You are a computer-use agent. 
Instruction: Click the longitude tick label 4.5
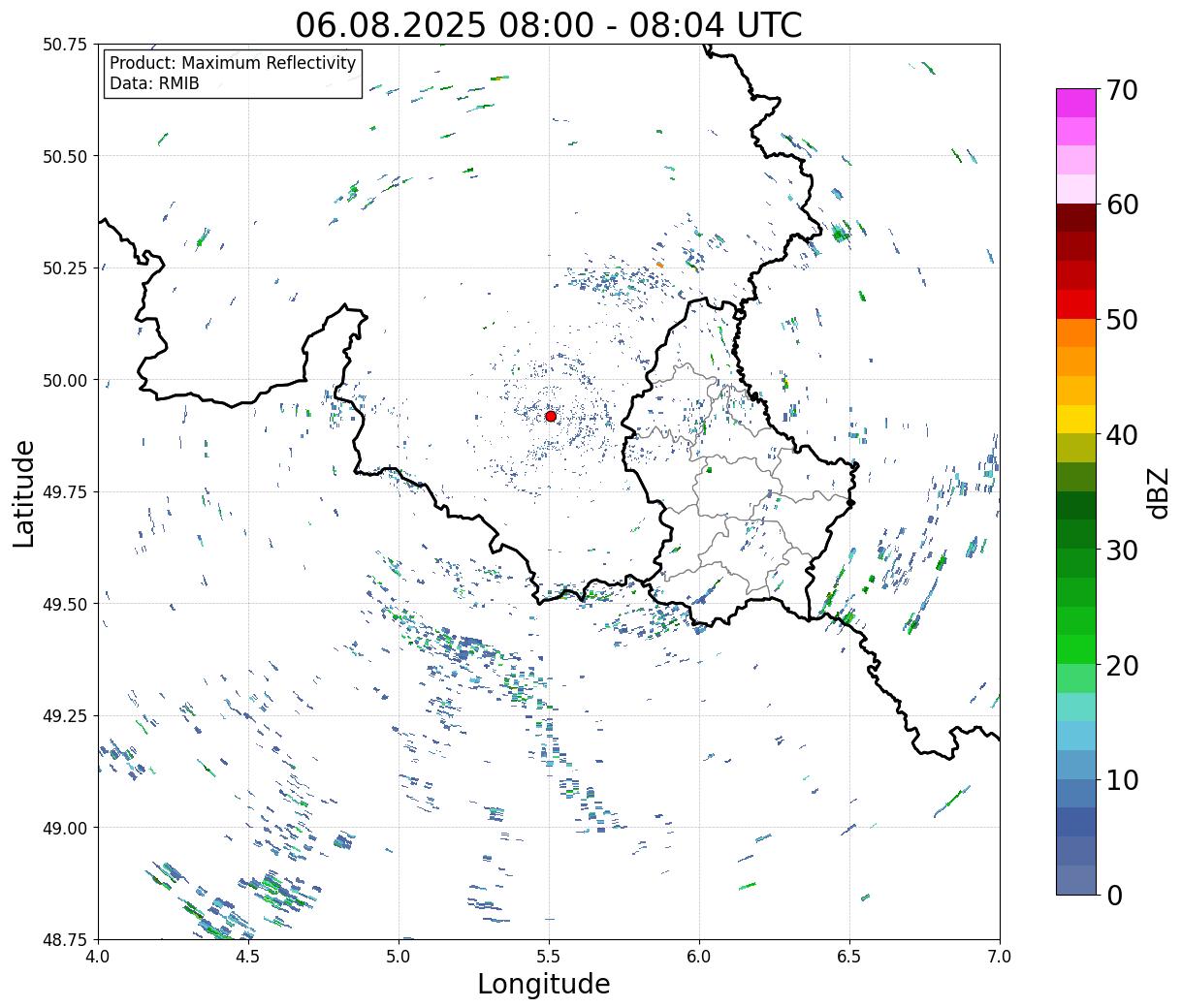pos(248,957)
